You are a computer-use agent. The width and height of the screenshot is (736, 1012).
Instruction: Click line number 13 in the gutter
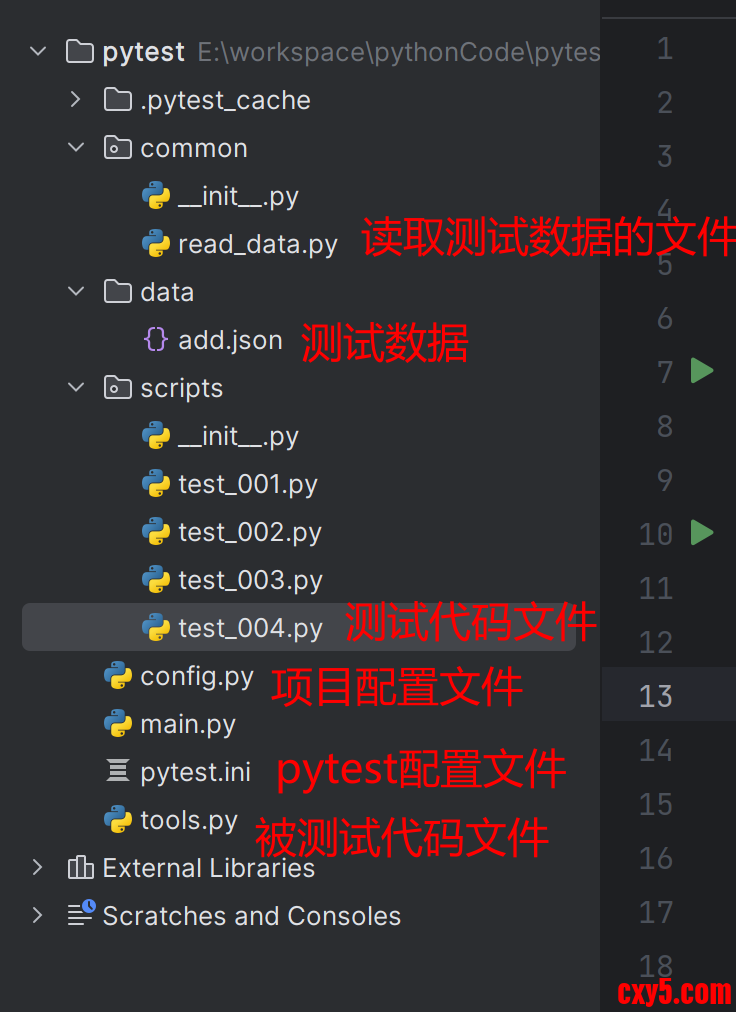[655, 696]
